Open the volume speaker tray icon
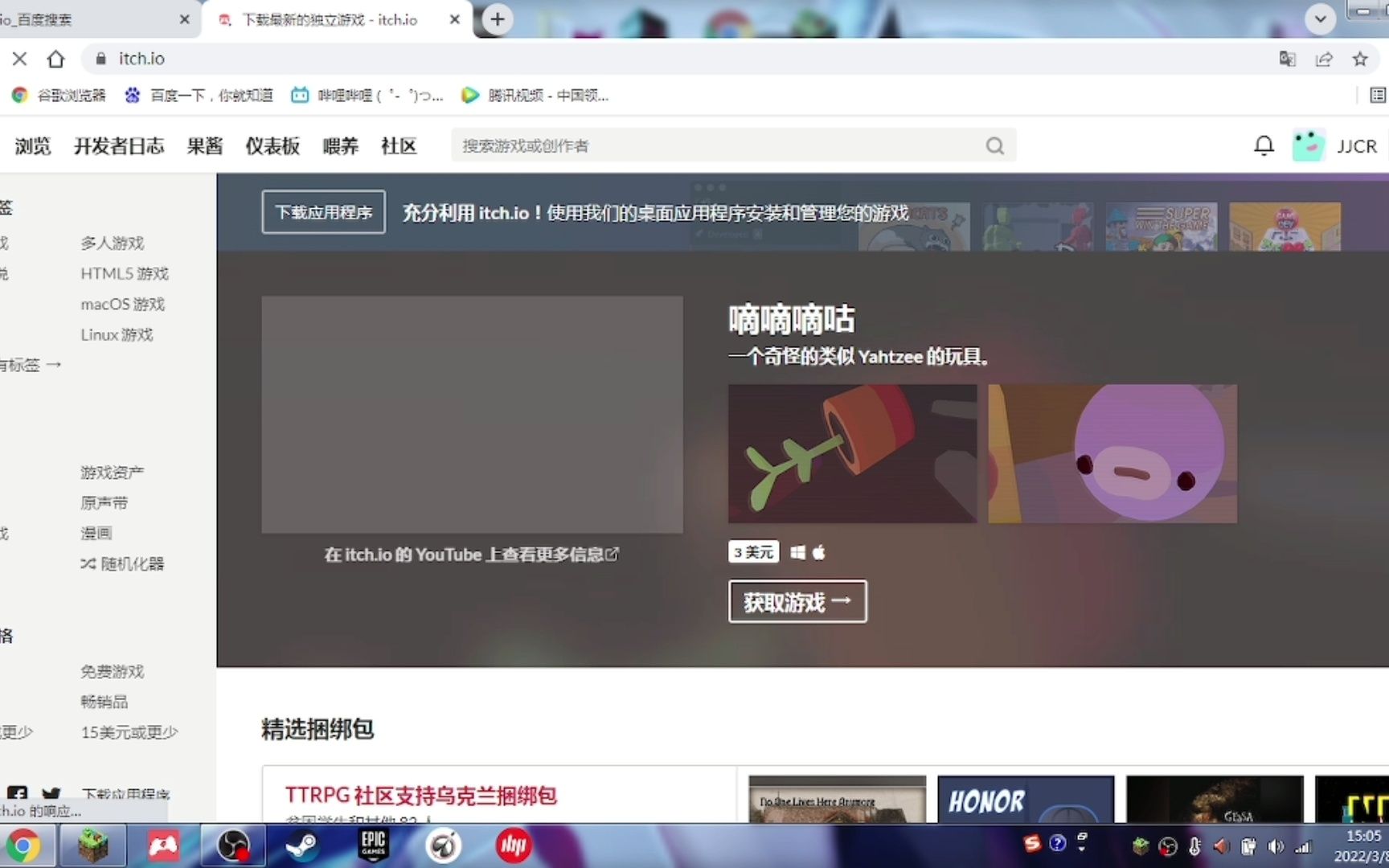The width and height of the screenshot is (1389, 868). pos(1276,846)
